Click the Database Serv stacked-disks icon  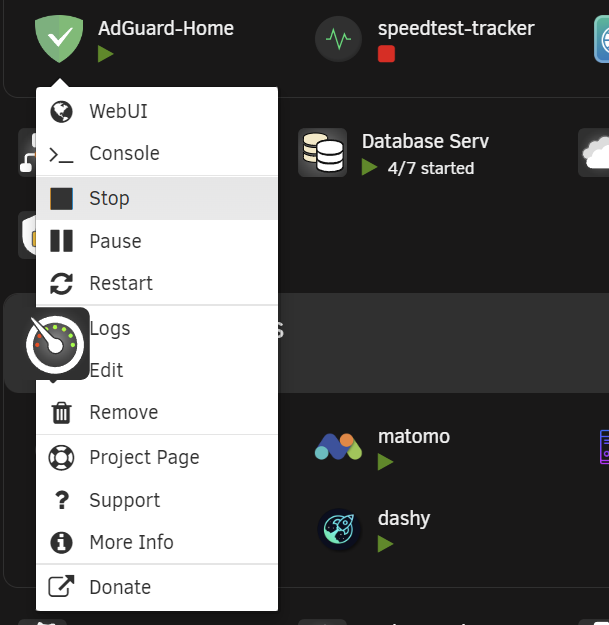tap(322, 152)
